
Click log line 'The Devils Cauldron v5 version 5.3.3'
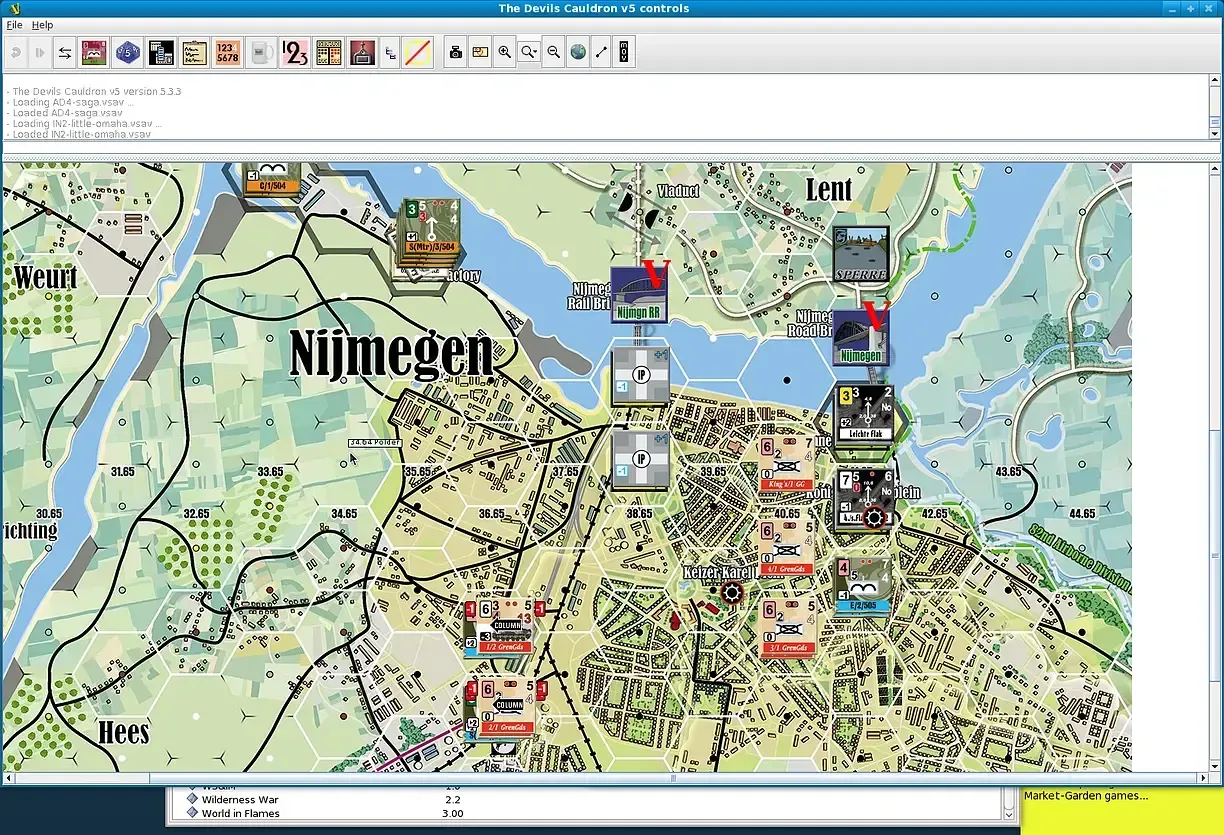(93, 91)
